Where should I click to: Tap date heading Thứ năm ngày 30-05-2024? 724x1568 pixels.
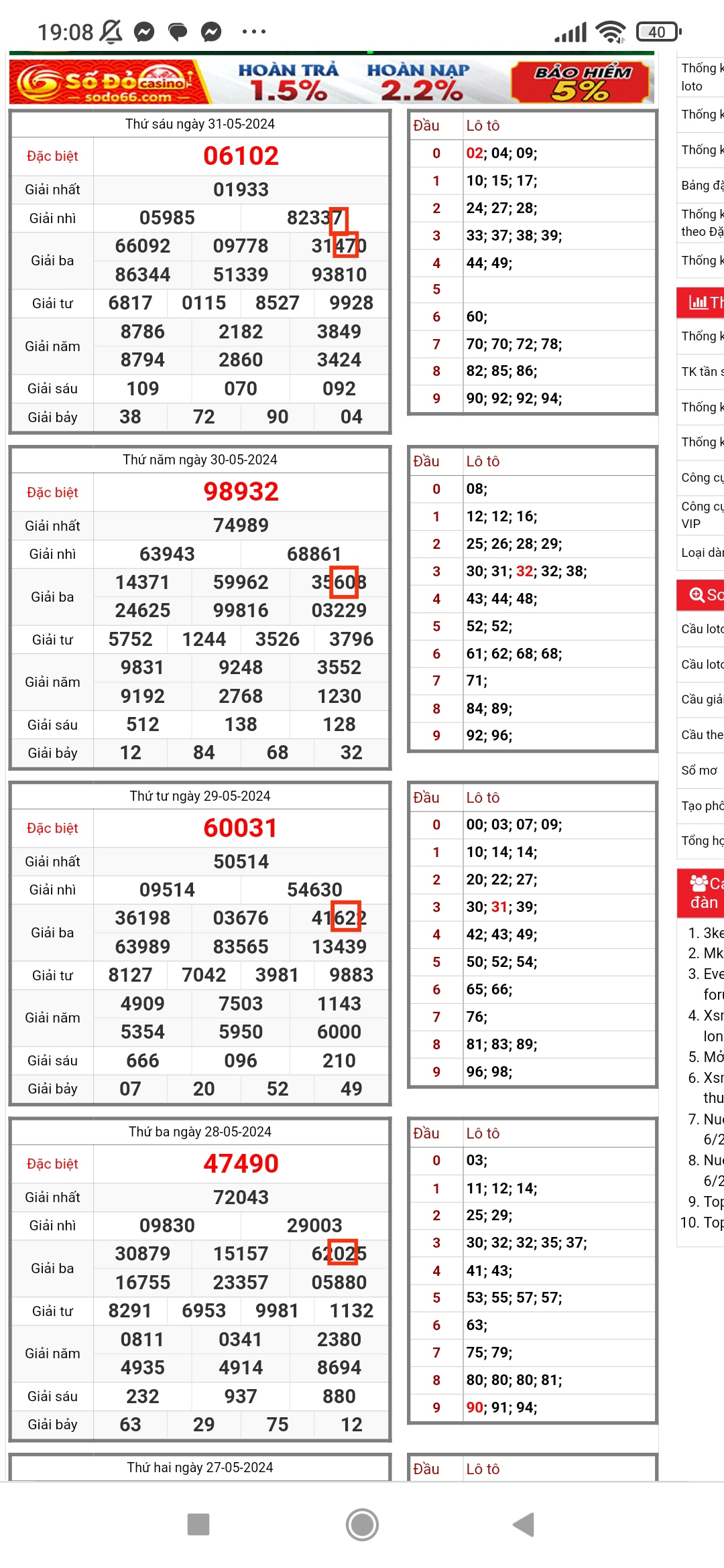click(x=200, y=460)
